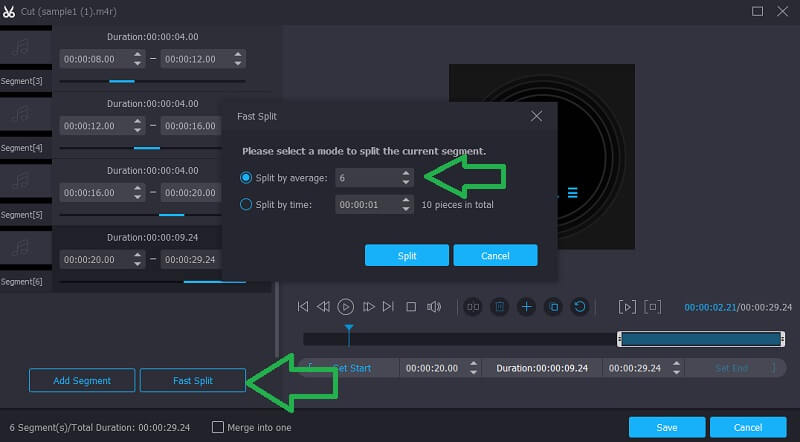Image resolution: width=800 pixels, height=442 pixels.
Task: Step to the previous frame
Action: point(324,307)
